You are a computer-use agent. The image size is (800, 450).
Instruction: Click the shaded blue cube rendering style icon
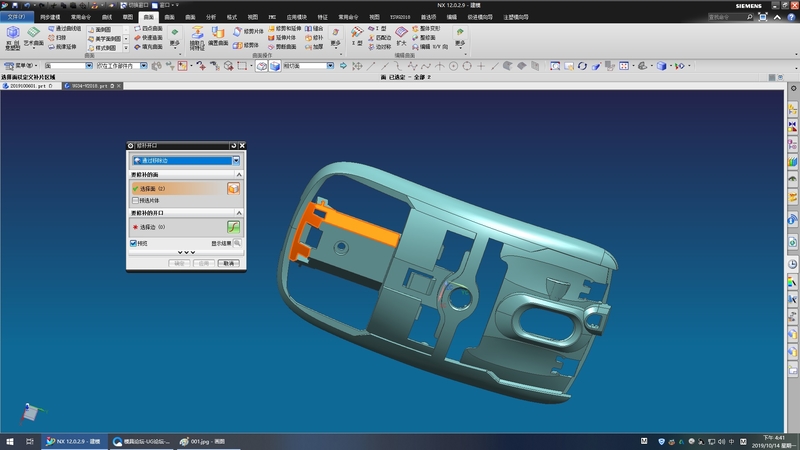[x=662, y=66]
